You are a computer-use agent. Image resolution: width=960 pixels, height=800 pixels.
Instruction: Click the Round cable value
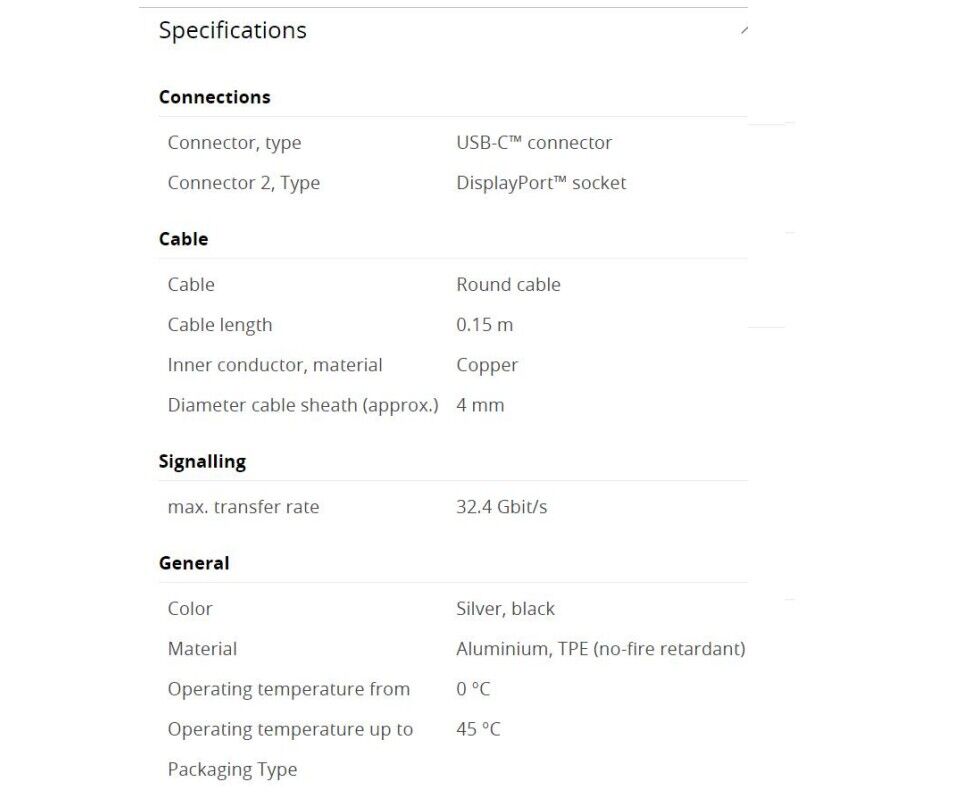pyautogui.click(x=508, y=285)
